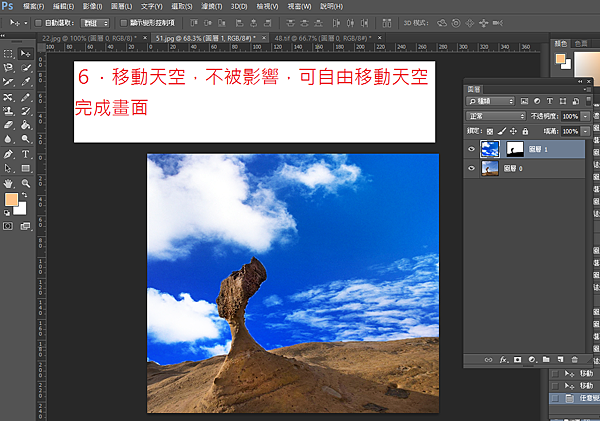Screen dimensions: 600x421
Task: Open the 影像(I) menu
Action: [x=93, y=7]
